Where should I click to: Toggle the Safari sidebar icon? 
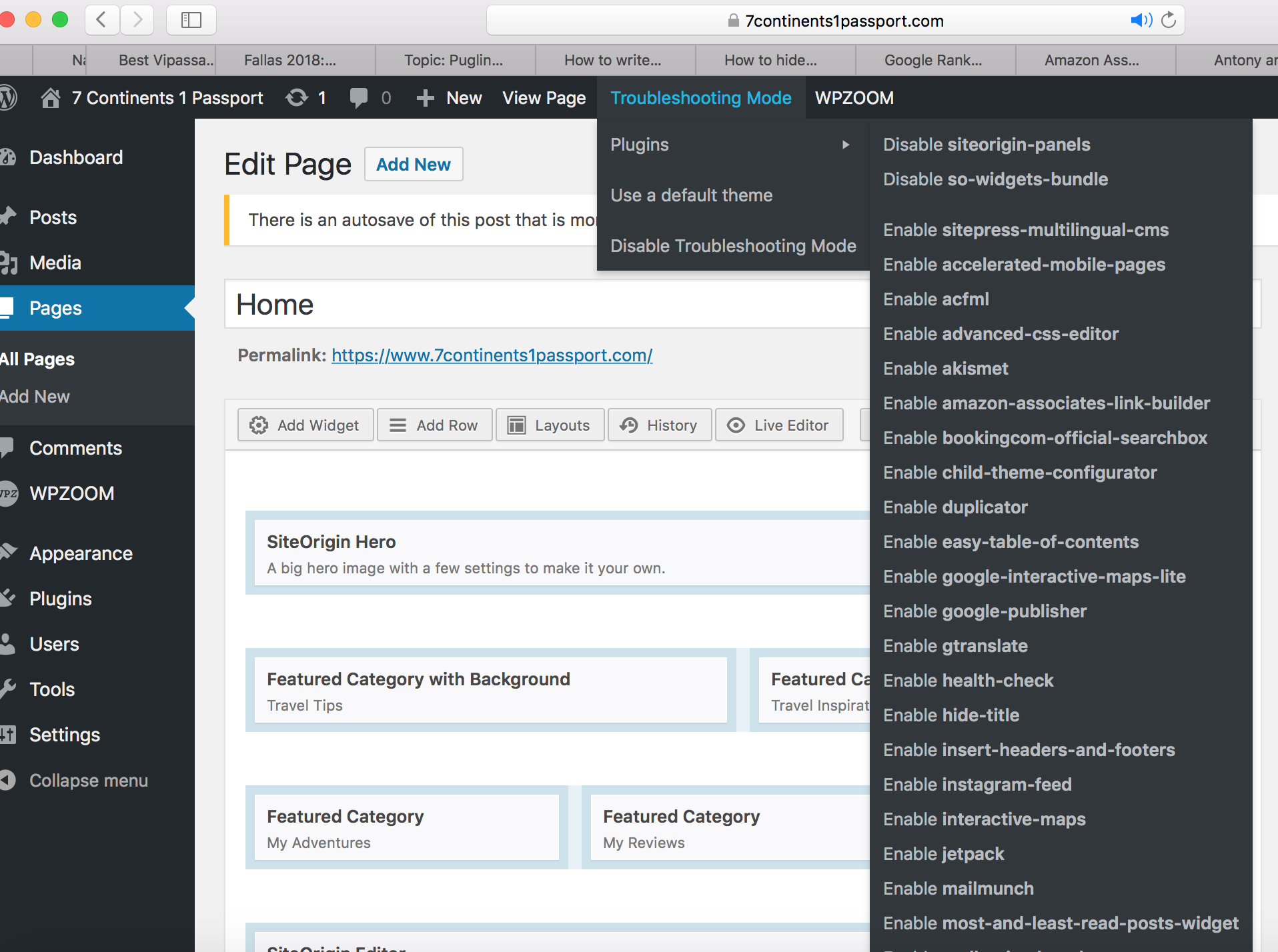point(191,20)
